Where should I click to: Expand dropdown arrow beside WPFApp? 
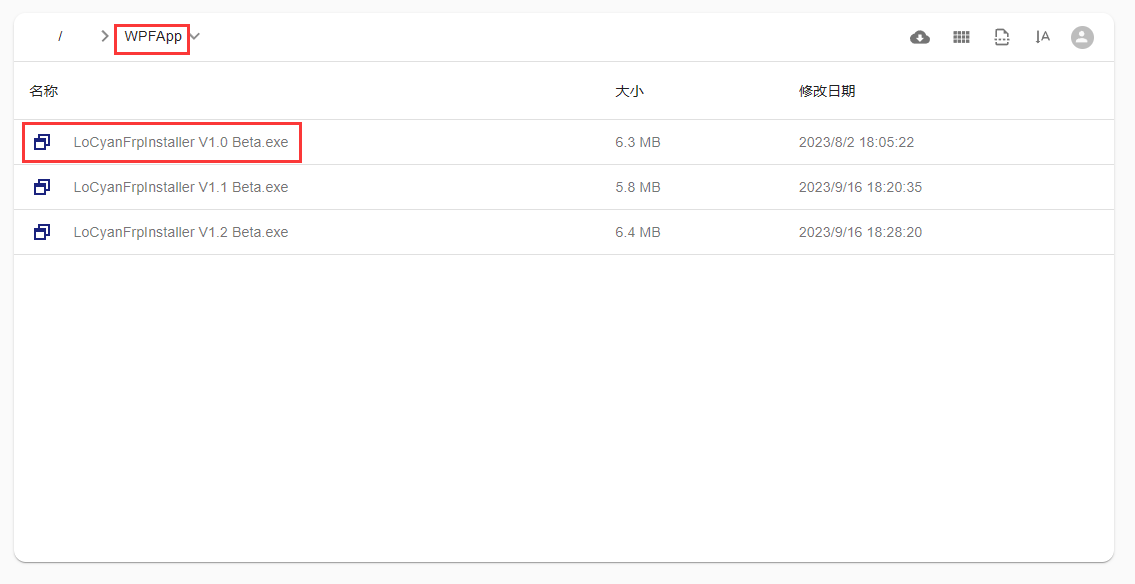[195, 36]
